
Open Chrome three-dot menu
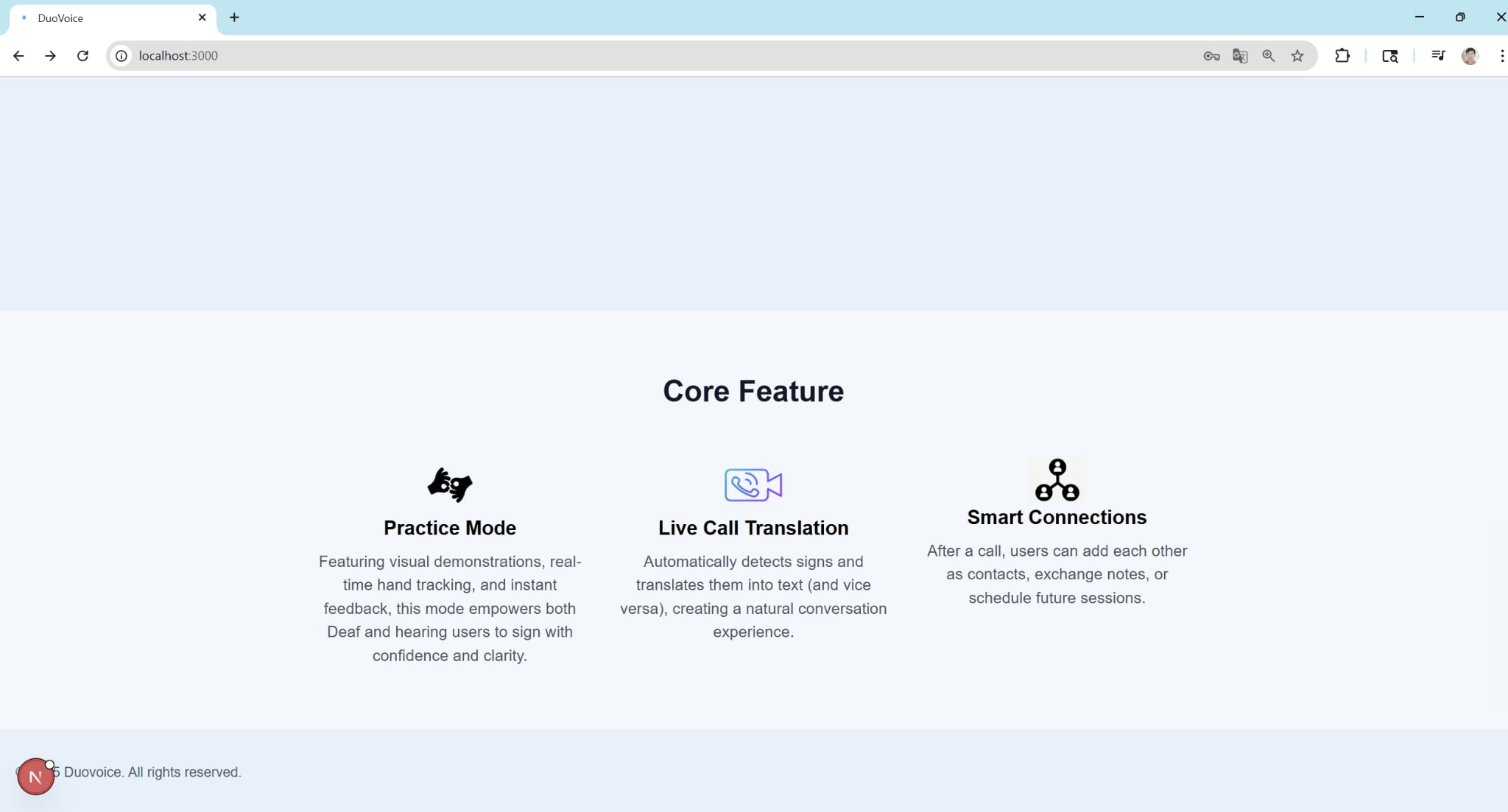click(1501, 56)
